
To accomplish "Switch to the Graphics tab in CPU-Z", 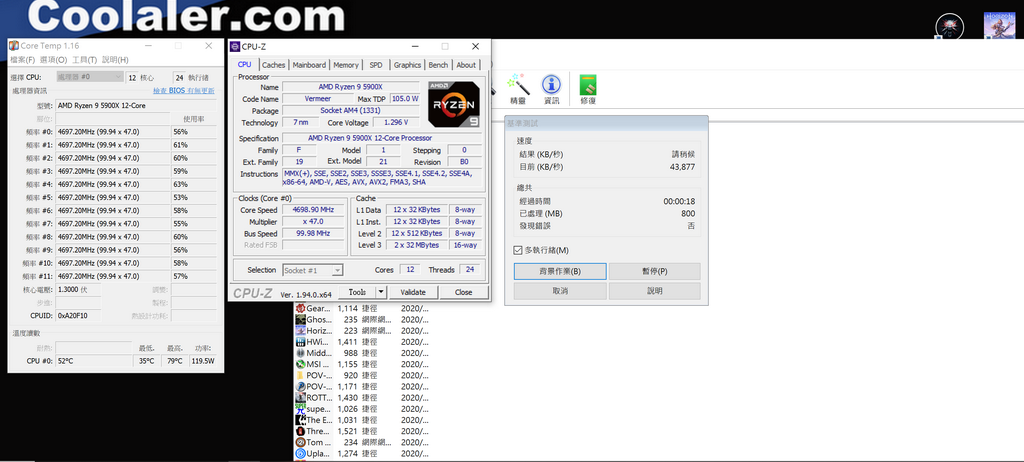I will (408, 65).
